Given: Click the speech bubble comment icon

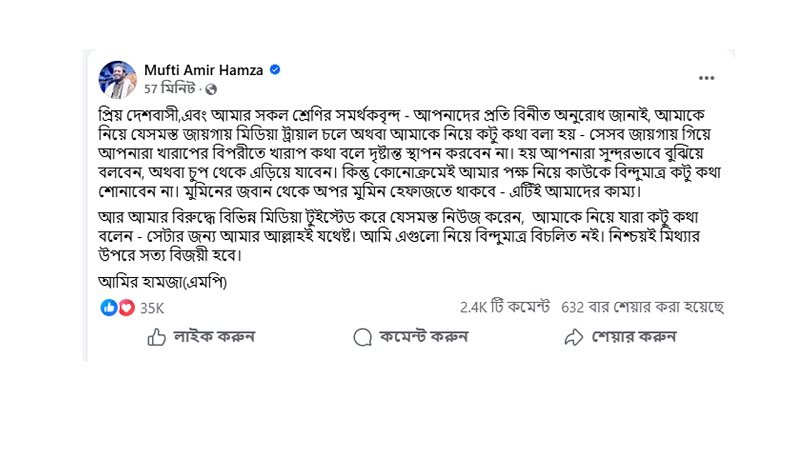Looking at the screenshot, I should pos(362,338).
